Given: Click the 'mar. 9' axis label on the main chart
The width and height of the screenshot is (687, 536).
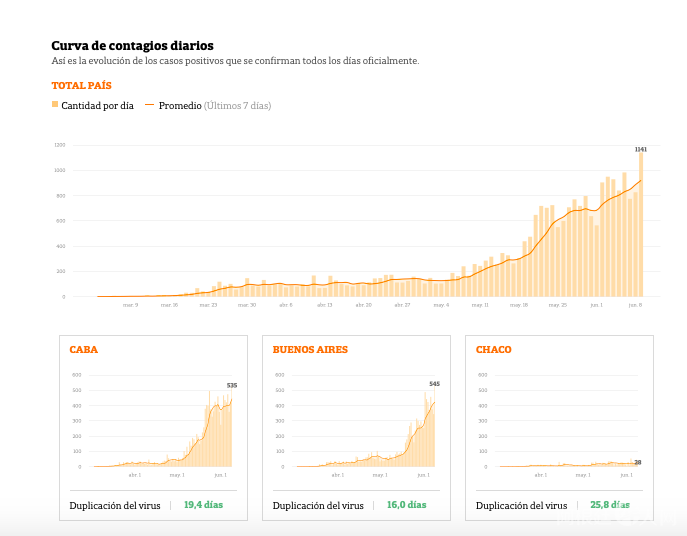Looking at the screenshot, I should [130, 305].
